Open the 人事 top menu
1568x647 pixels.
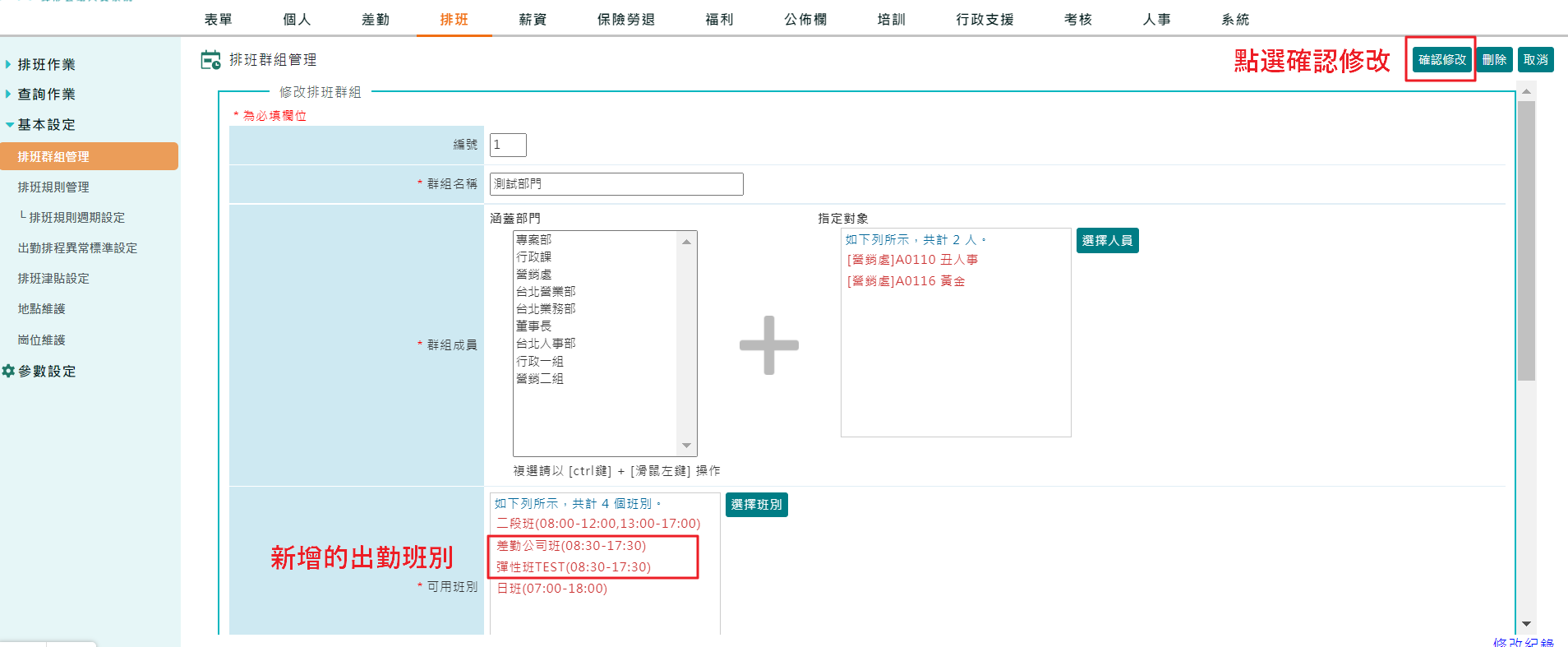coord(1156,19)
